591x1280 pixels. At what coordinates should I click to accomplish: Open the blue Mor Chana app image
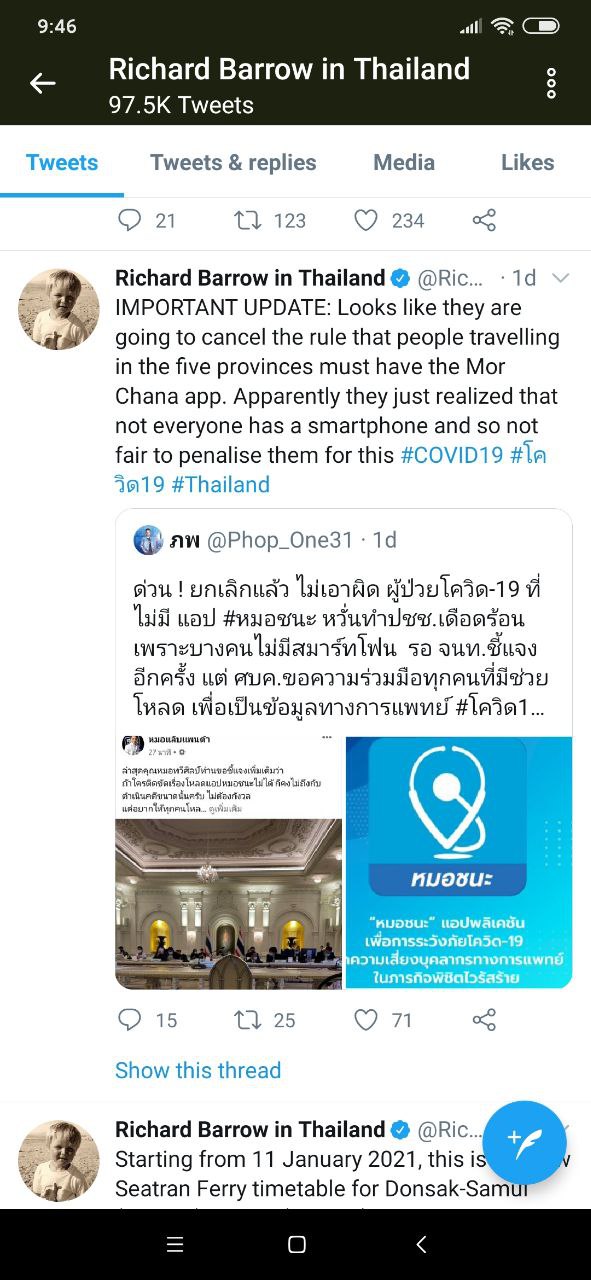click(x=459, y=862)
